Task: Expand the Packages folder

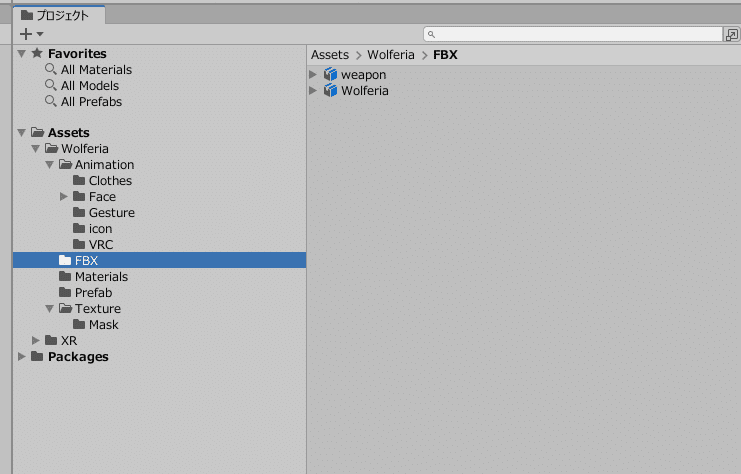Action: [22, 356]
